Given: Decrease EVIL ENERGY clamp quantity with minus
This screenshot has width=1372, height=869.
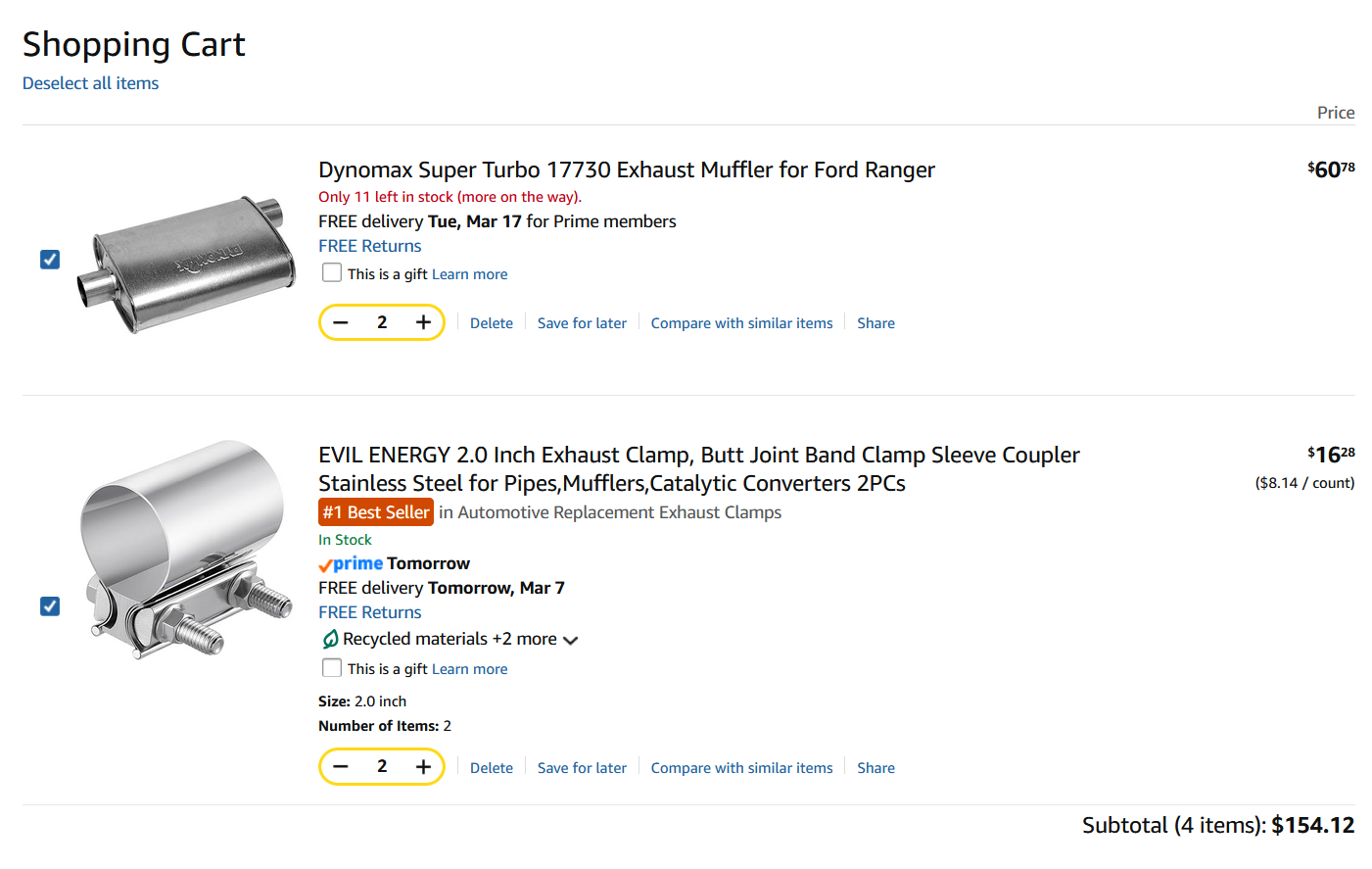Looking at the screenshot, I should tap(341, 767).
